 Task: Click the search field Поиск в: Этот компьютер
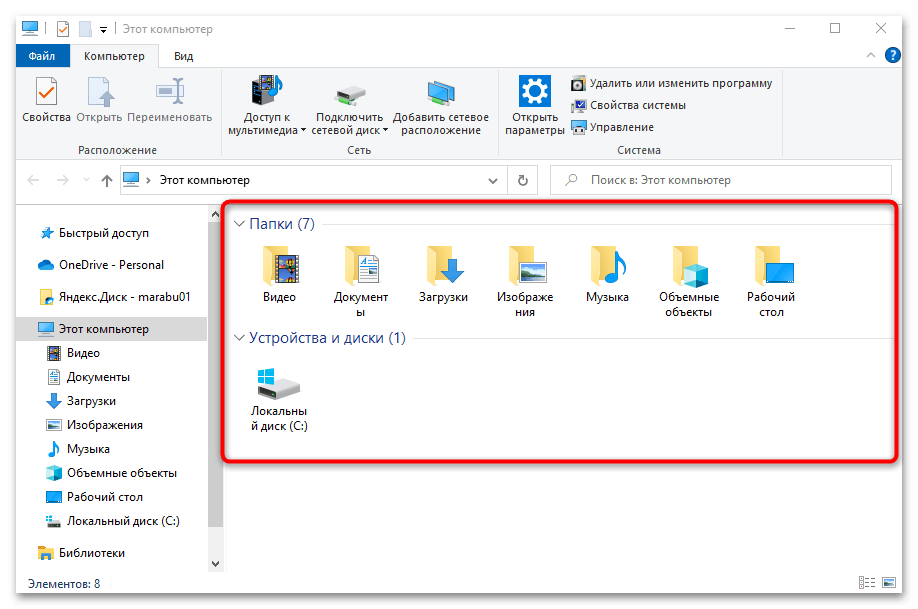721,180
